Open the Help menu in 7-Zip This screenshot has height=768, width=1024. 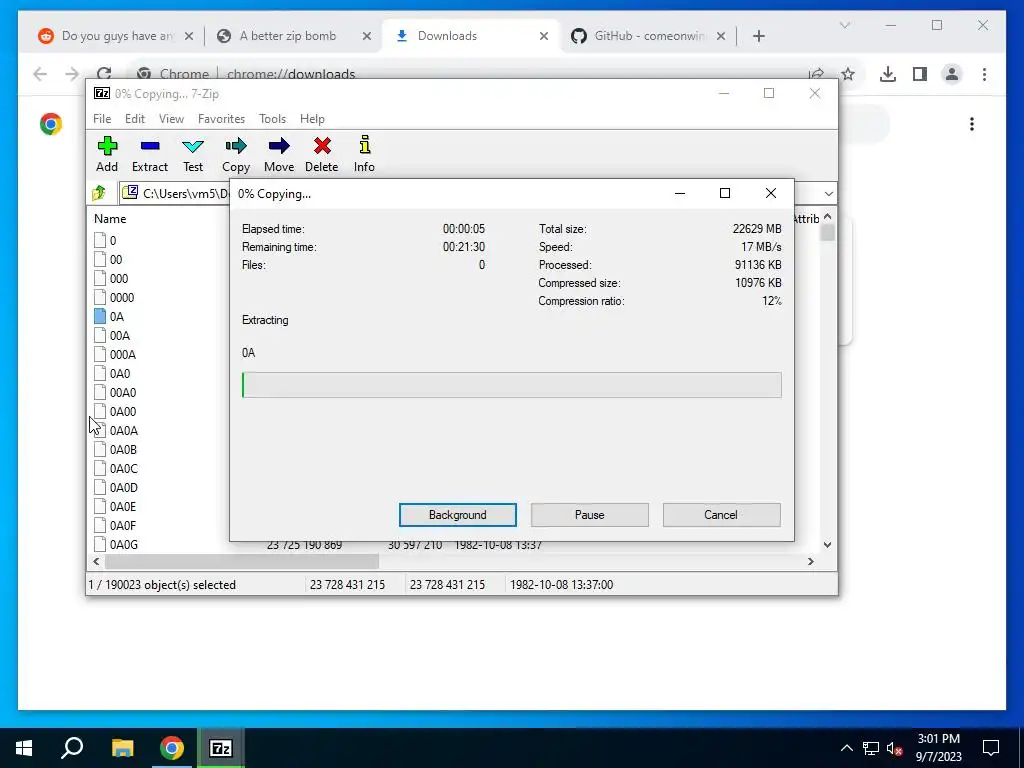tap(312, 119)
